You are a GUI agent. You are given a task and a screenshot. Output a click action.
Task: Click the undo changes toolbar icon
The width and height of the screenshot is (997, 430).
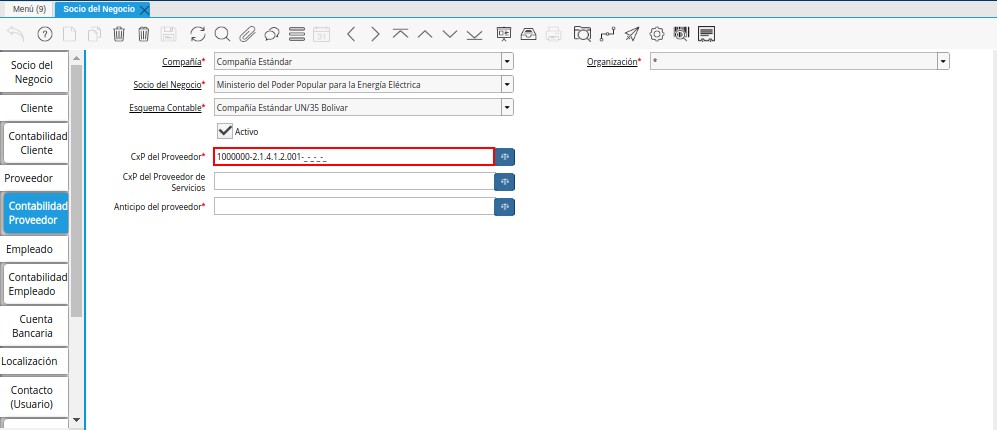[16, 34]
